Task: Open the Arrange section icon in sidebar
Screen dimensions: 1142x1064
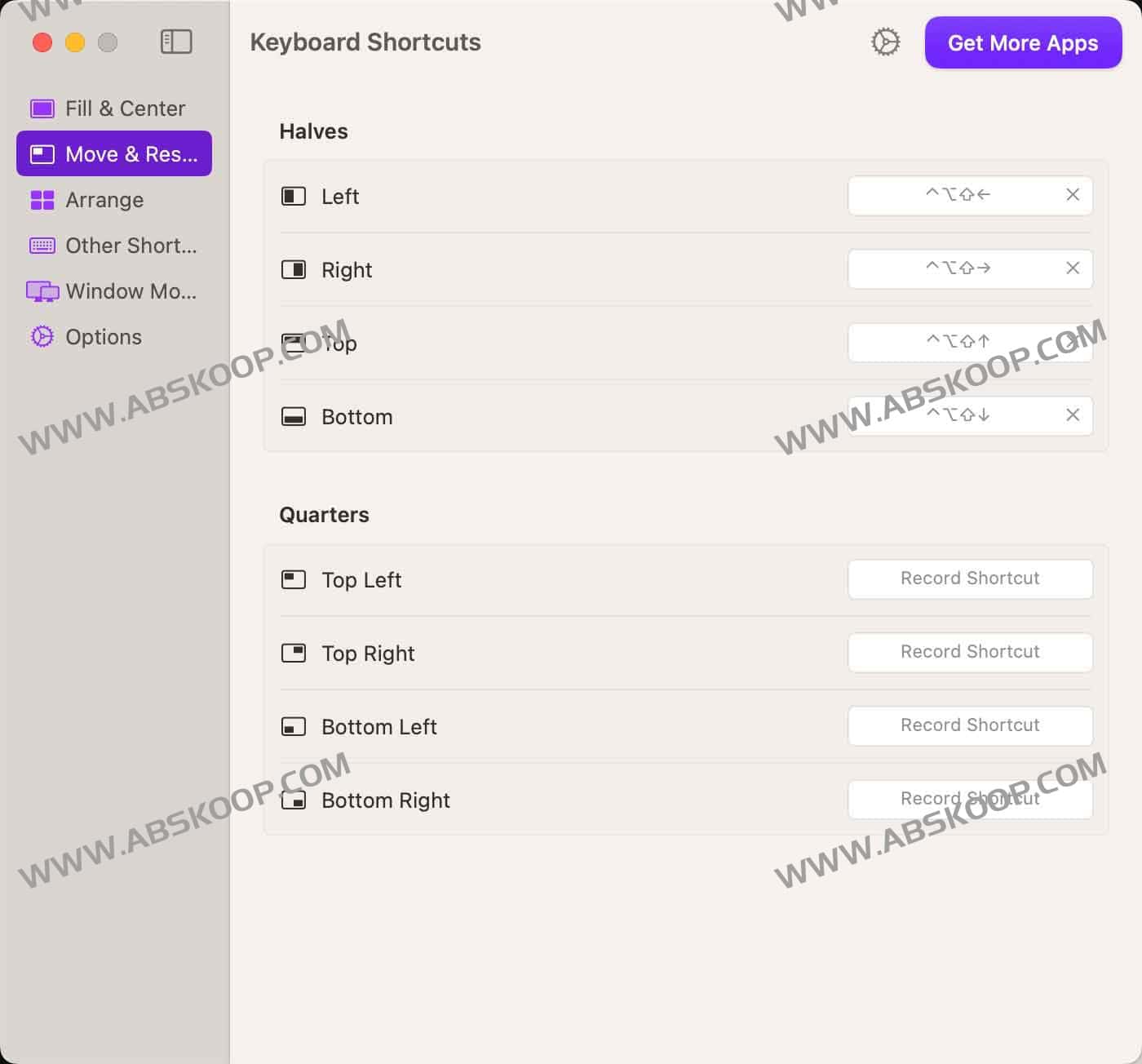Action: tap(42, 200)
